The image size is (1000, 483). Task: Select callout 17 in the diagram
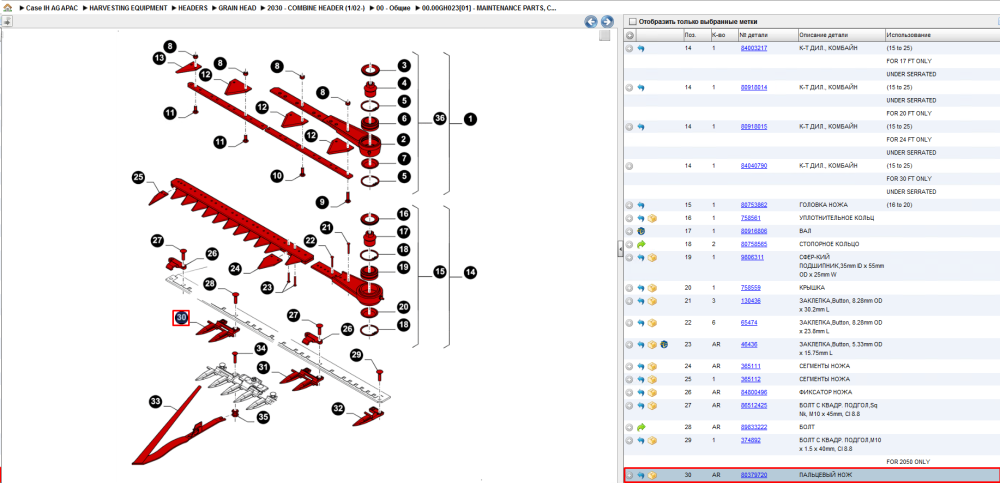point(404,232)
